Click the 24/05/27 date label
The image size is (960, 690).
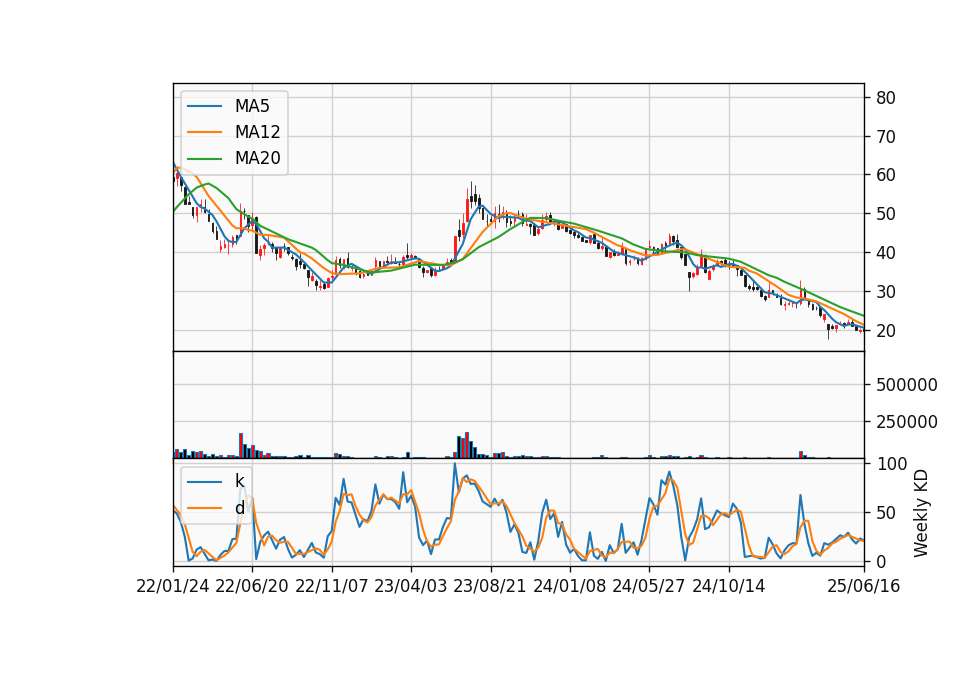point(649,586)
